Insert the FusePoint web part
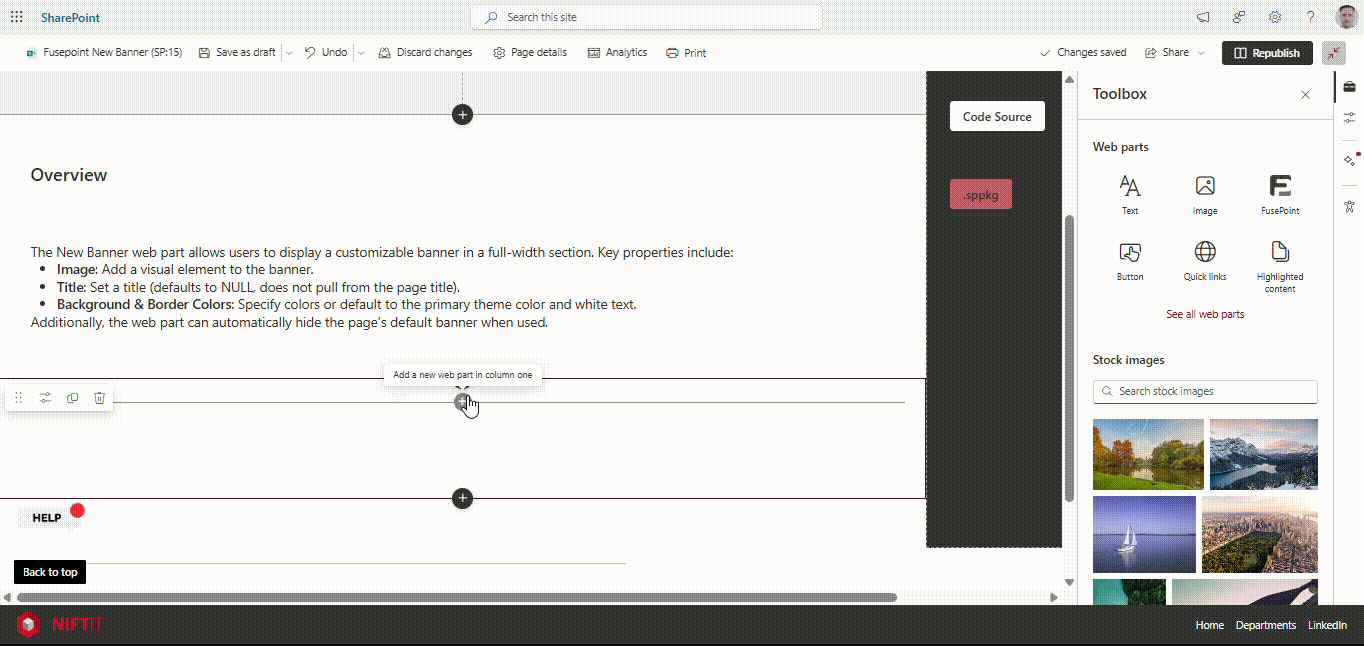The image size is (1364, 646). coord(1280,193)
